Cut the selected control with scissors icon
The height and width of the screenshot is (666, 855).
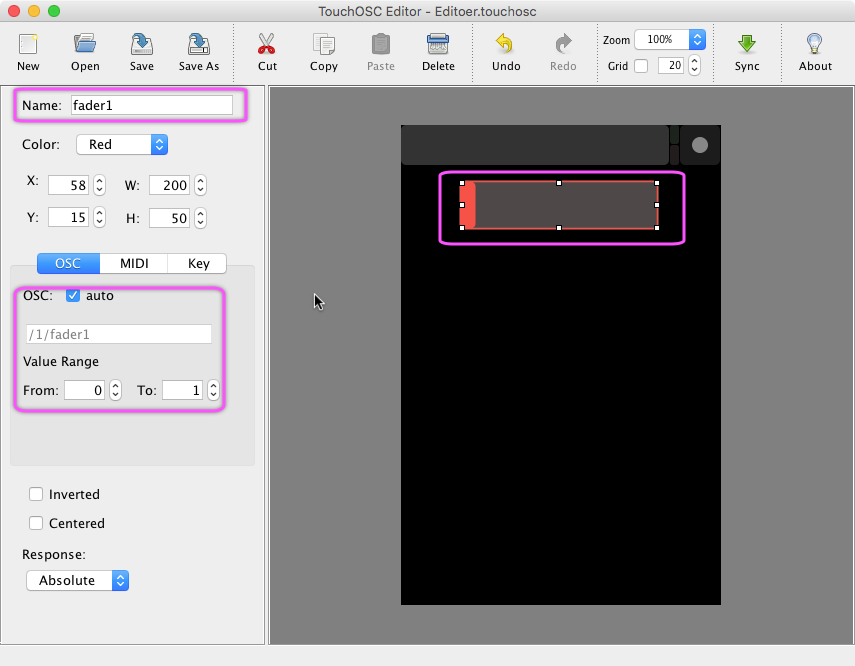(x=267, y=45)
